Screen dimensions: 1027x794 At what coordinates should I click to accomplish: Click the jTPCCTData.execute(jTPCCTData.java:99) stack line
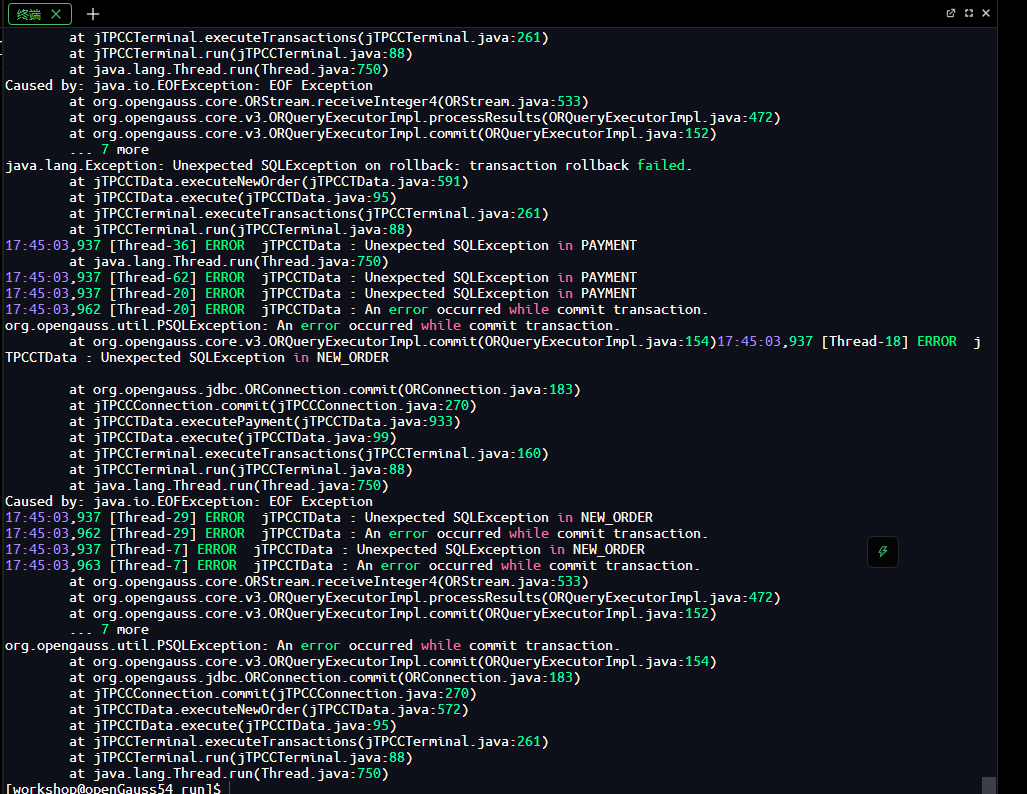[233, 438]
